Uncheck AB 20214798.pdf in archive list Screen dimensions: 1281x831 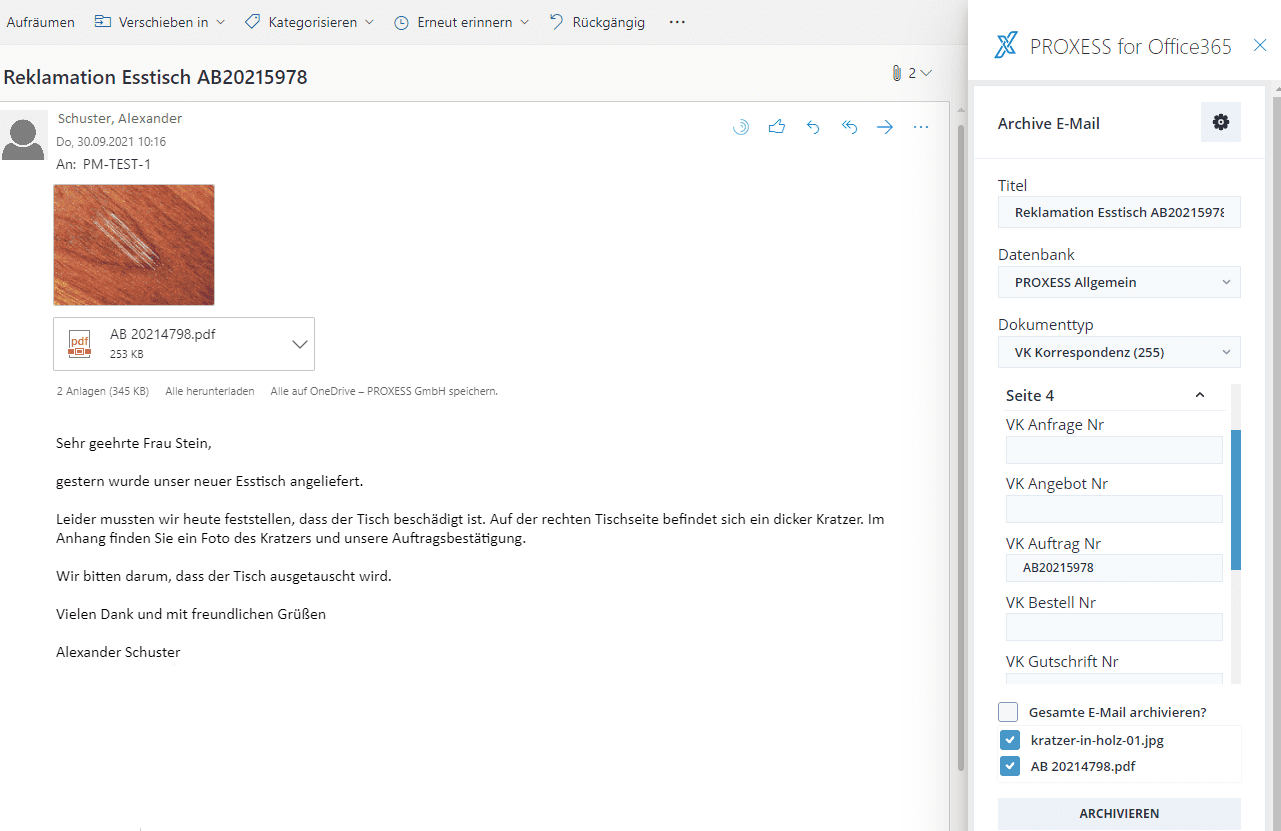coord(1010,767)
